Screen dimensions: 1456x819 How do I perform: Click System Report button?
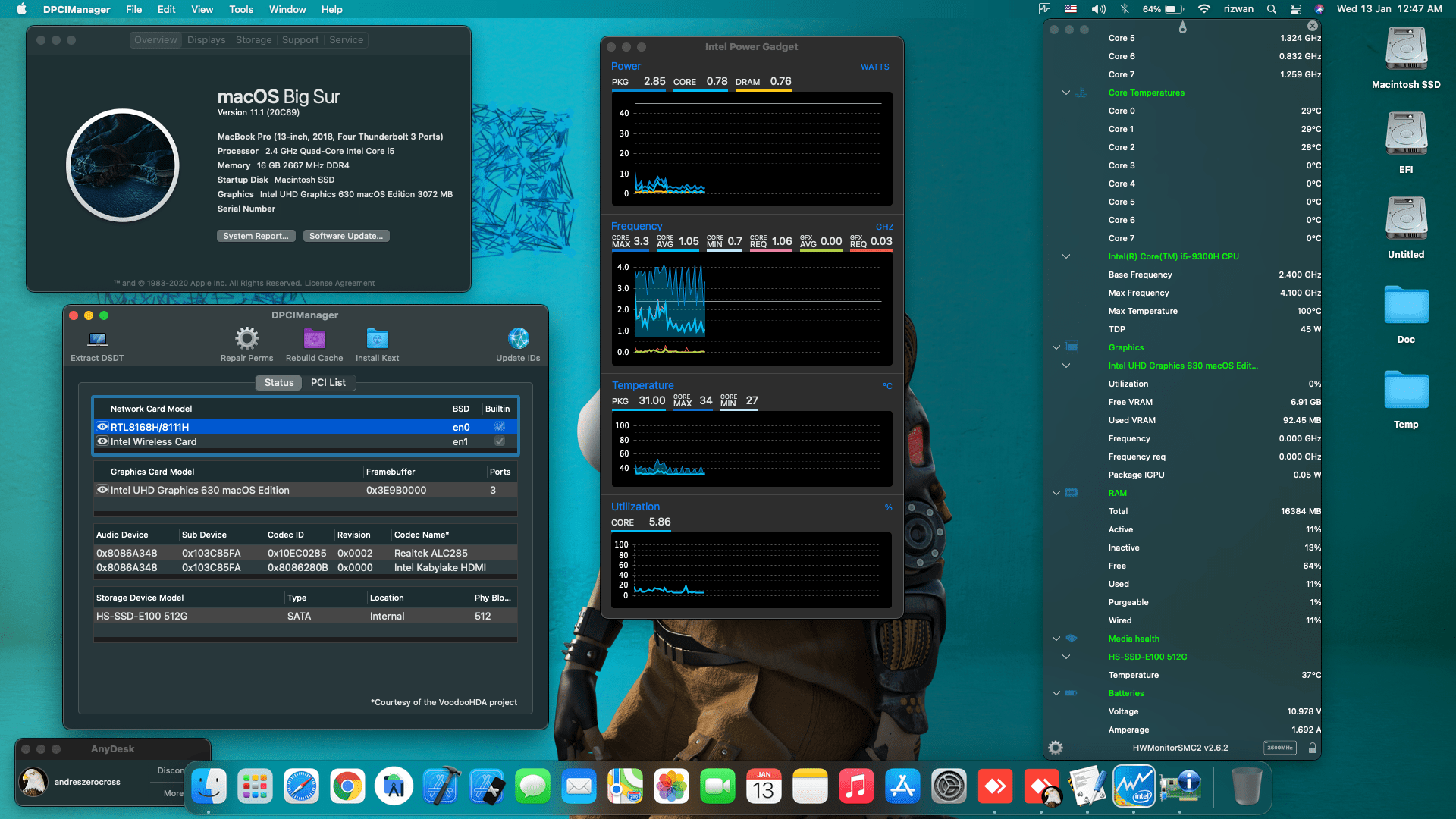click(x=256, y=236)
